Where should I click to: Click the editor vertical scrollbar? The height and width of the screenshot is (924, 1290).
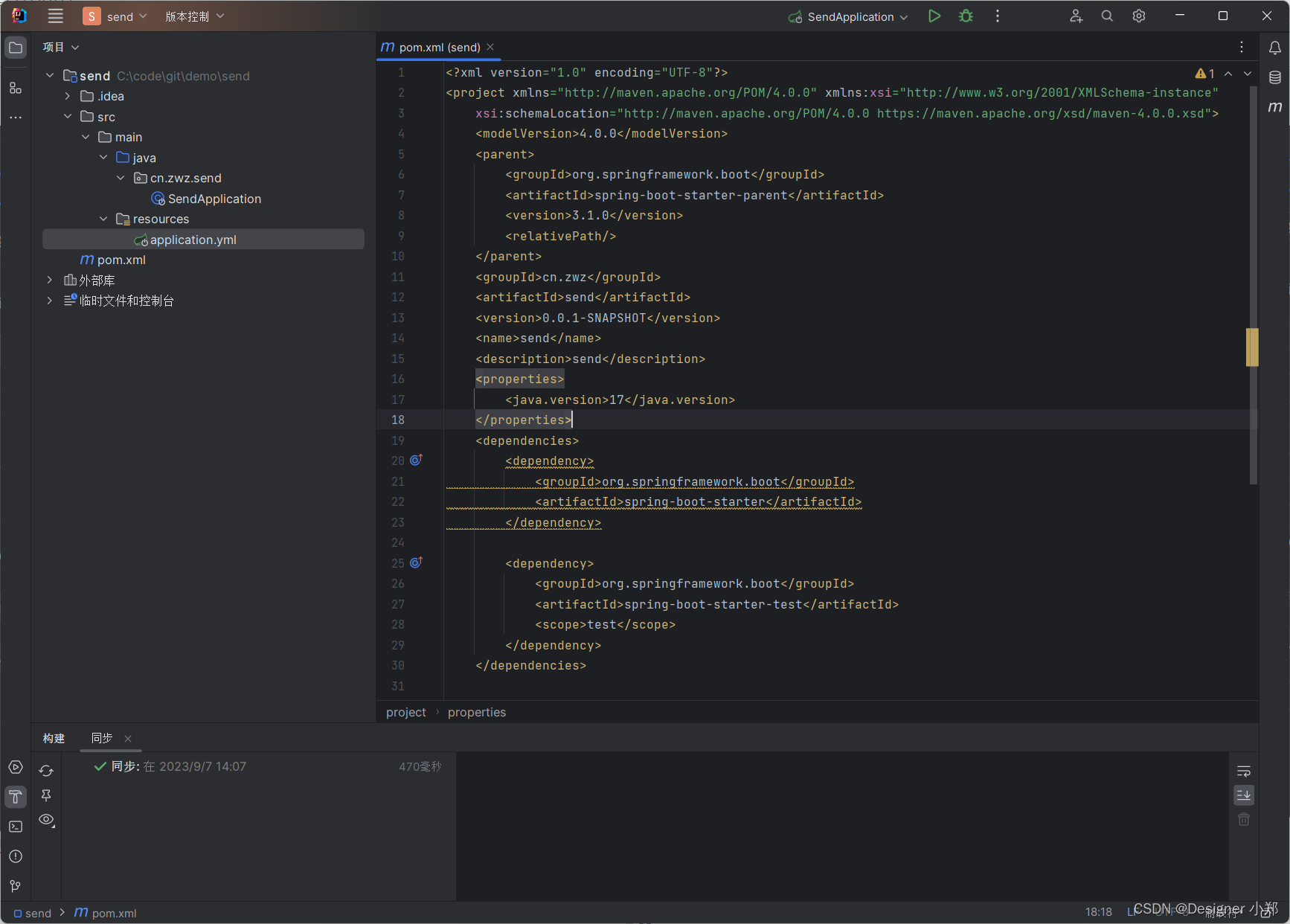pos(1254,285)
